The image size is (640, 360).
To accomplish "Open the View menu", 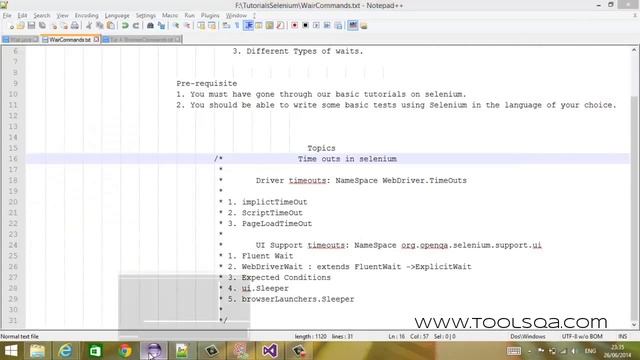I will tap(62, 16).
